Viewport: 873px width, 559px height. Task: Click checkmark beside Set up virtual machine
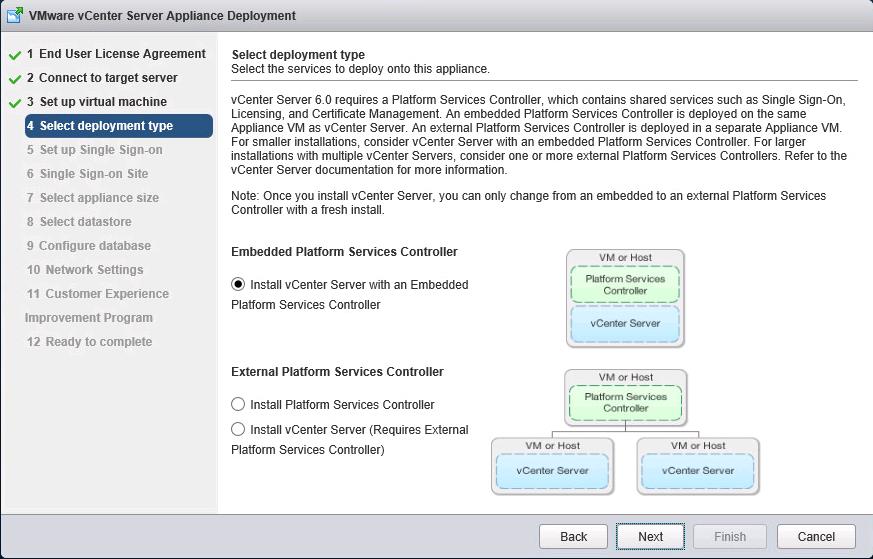point(15,103)
